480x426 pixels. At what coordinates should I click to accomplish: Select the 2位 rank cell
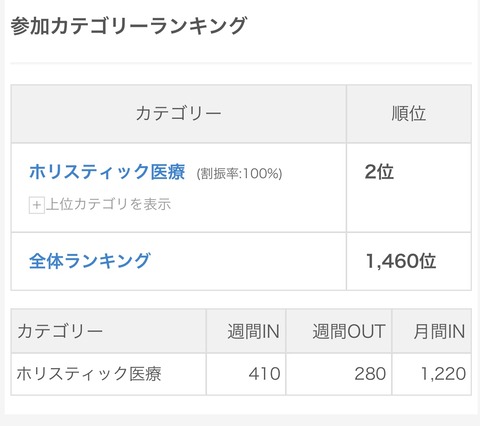[409, 188]
